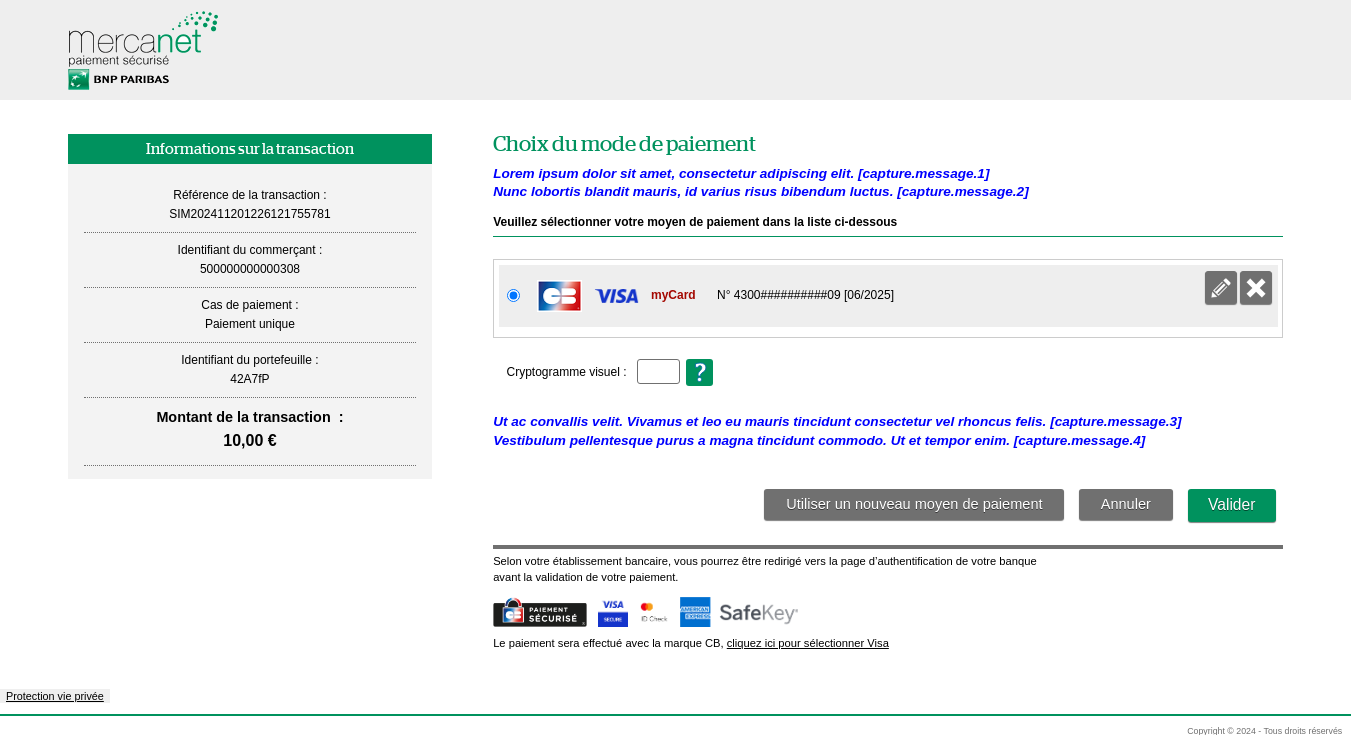Viewport: 1351px width, 735px height.
Task: Click Valider to confirm the payment
Action: (1231, 505)
